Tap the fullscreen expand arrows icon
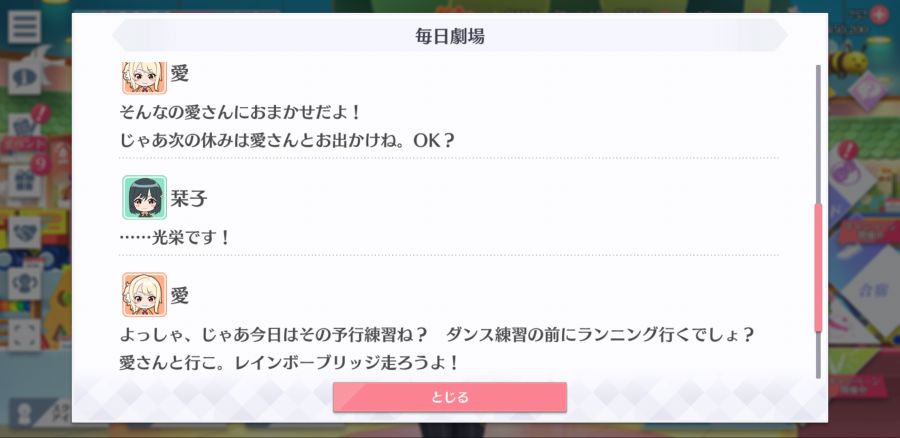The height and width of the screenshot is (438, 900). tap(24, 335)
